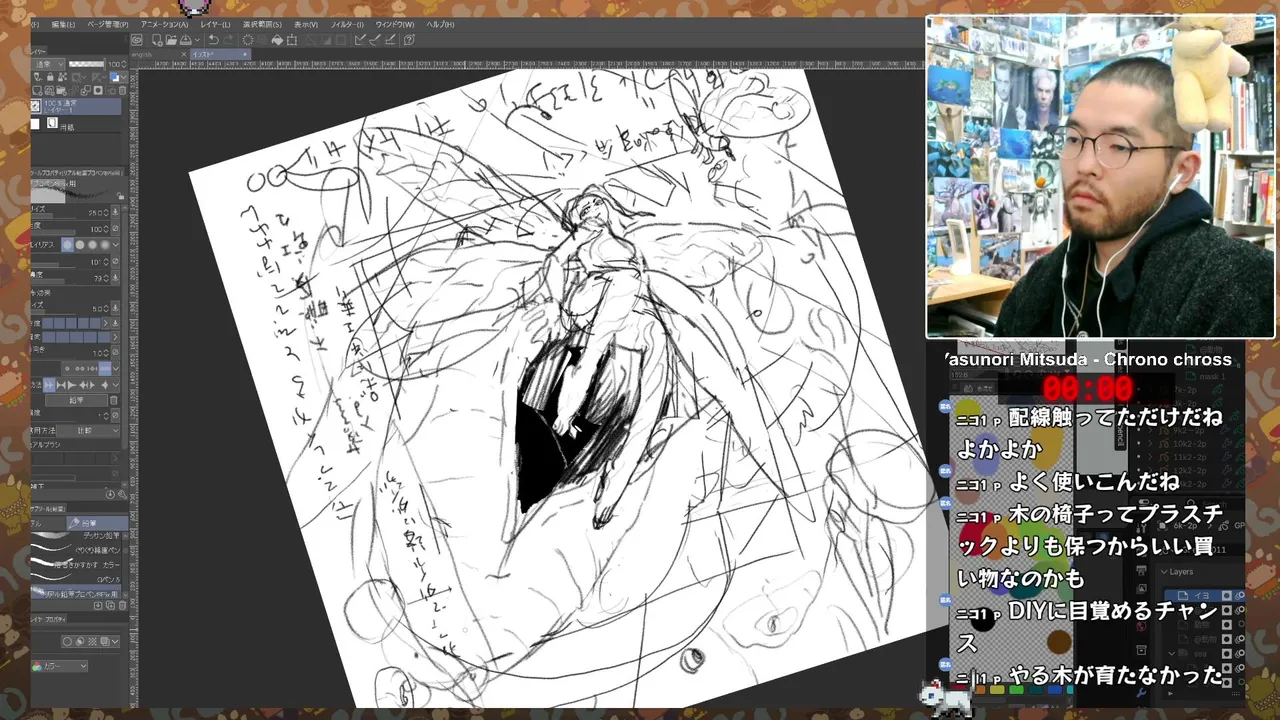Delete the paper texture with trash icon
The image size is (1280, 720).
[x=114, y=399]
